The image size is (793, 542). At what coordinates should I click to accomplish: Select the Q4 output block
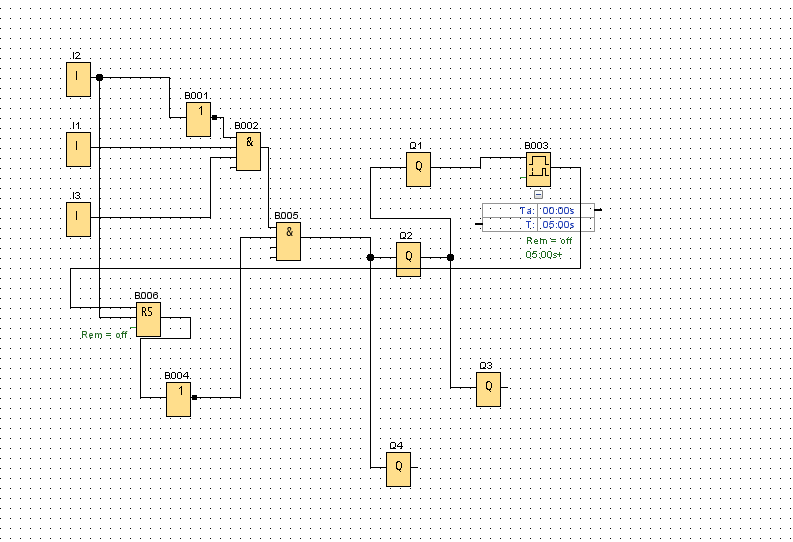(x=399, y=469)
